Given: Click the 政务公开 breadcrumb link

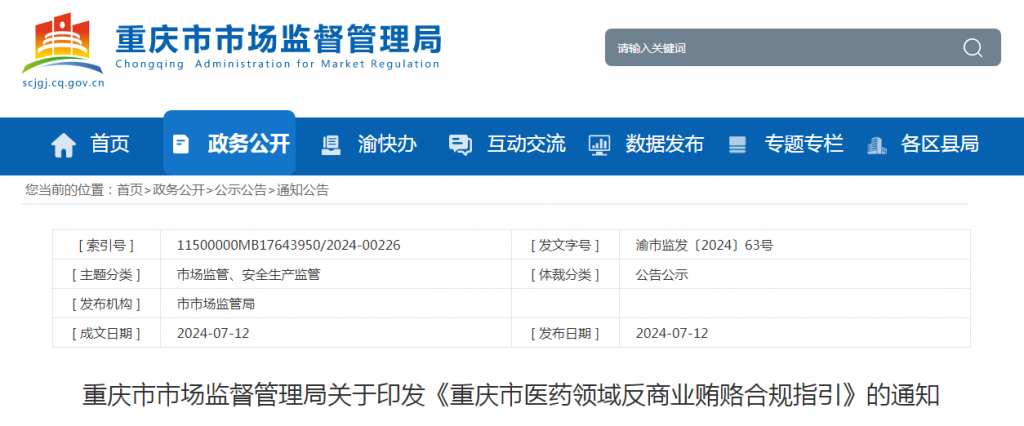Looking at the screenshot, I should 178,191.
